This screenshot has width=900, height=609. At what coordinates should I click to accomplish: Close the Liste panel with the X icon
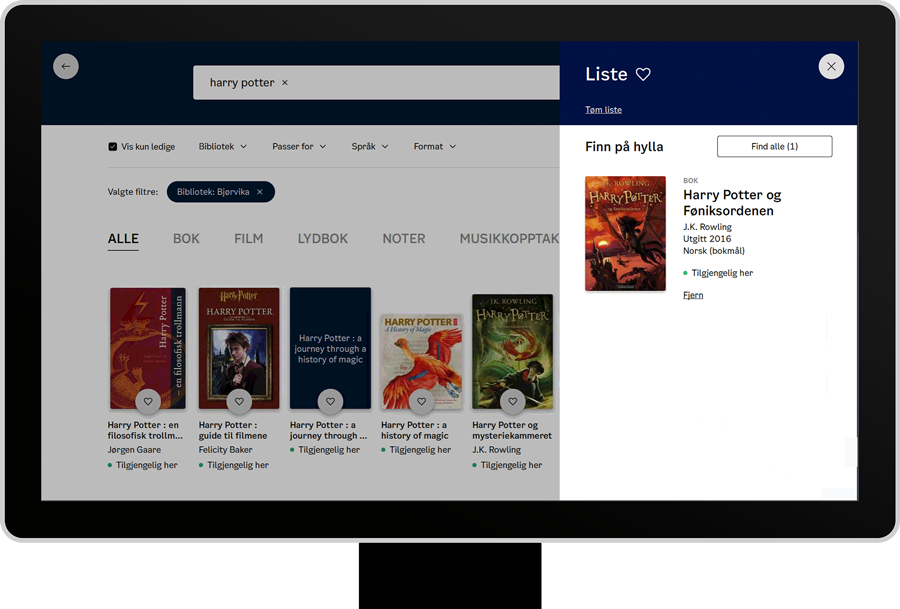click(x=831, y=65)
